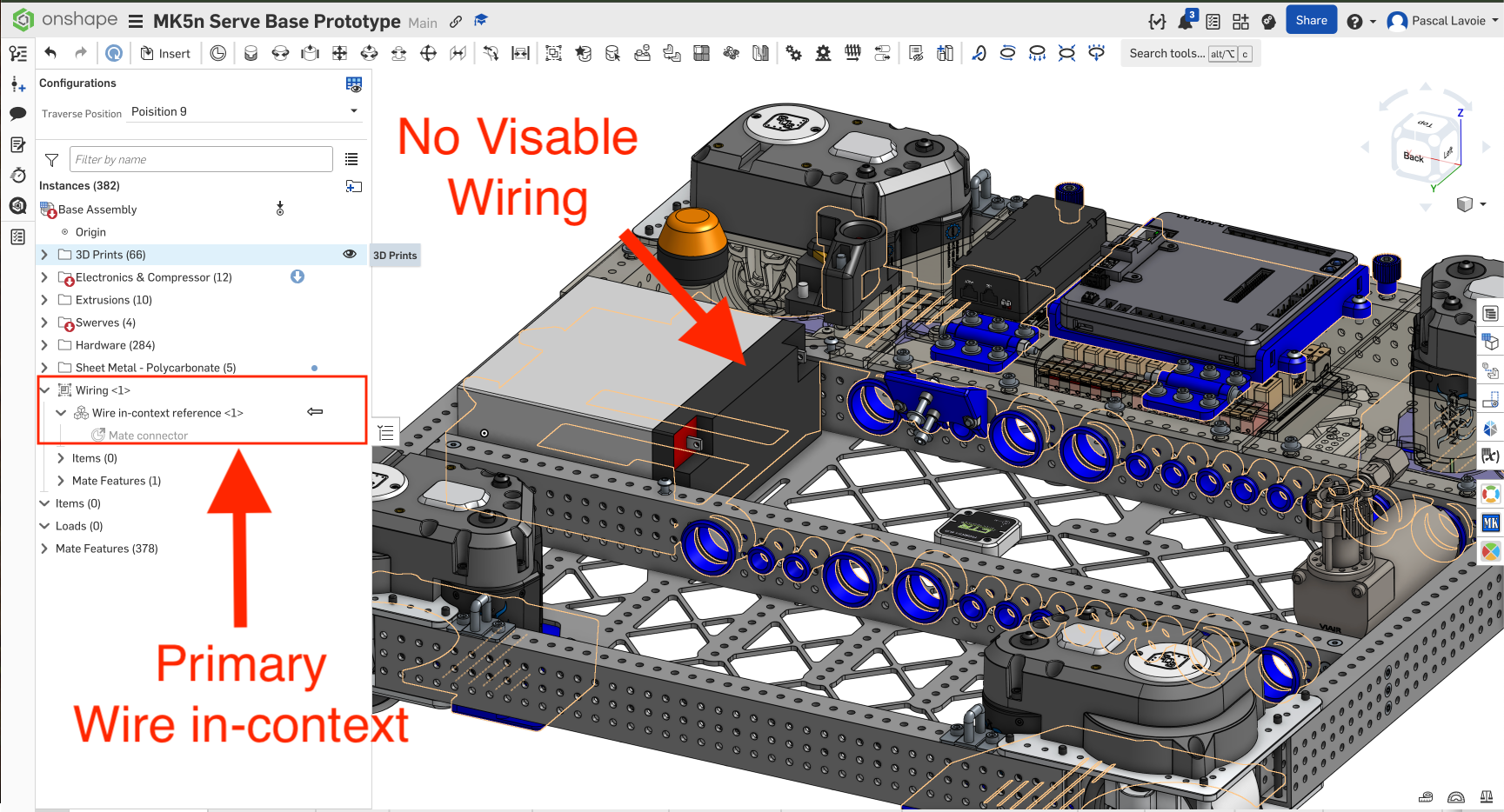
Task: Select the Rack and pinion relation tool
Action: coord(823,53)
